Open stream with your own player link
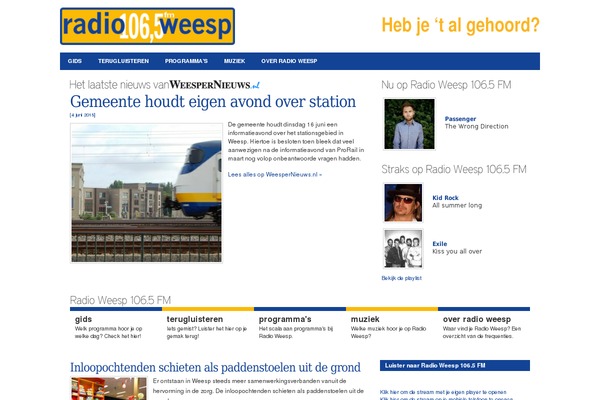 pos(443,392)
